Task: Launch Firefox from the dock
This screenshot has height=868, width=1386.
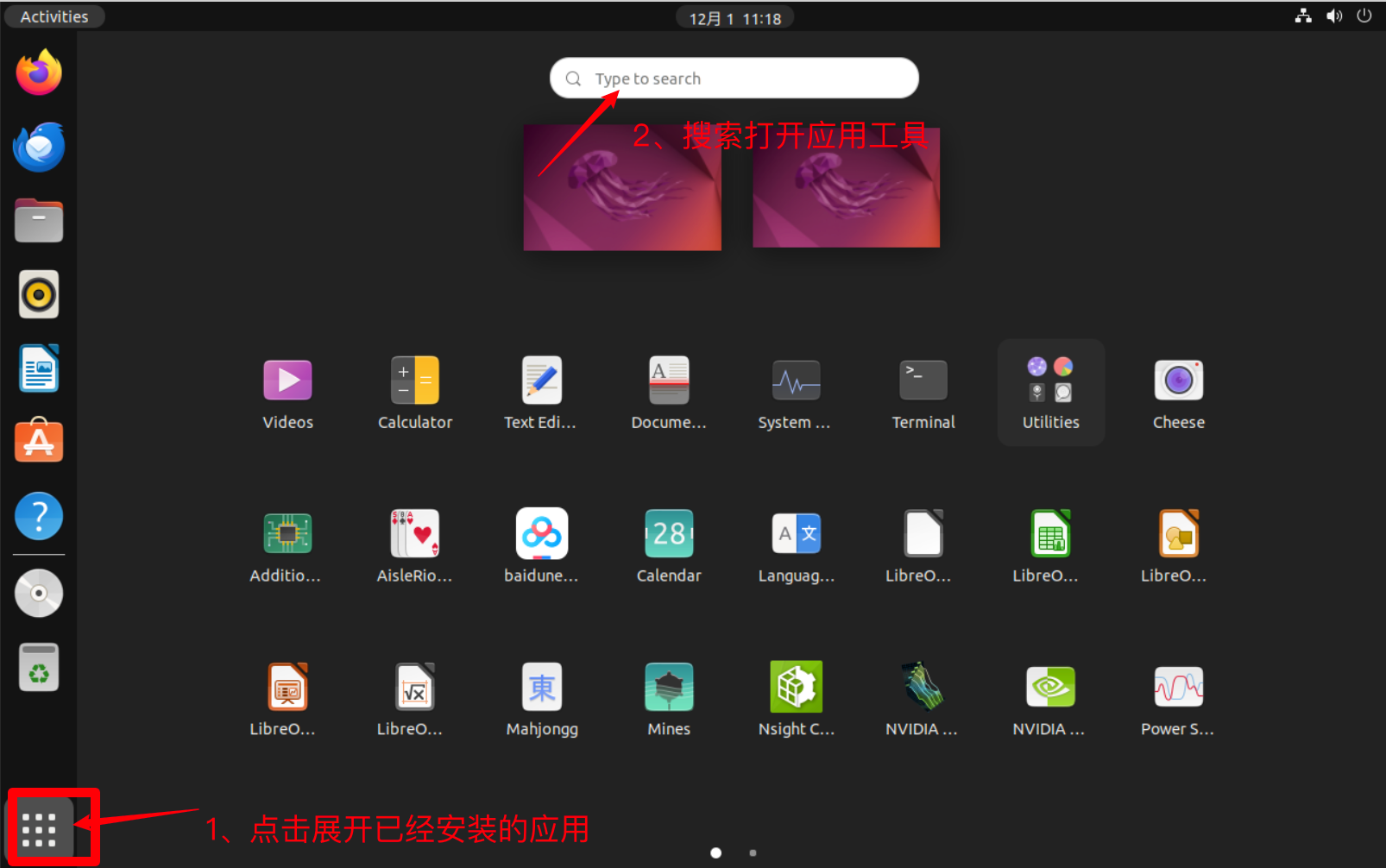Action: (39, 72)
